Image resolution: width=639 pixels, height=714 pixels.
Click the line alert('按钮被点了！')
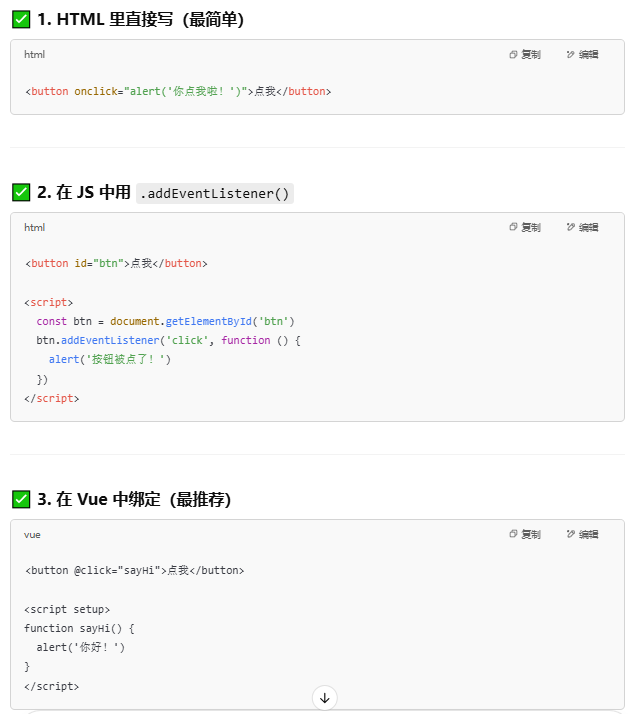click(110, 360)
